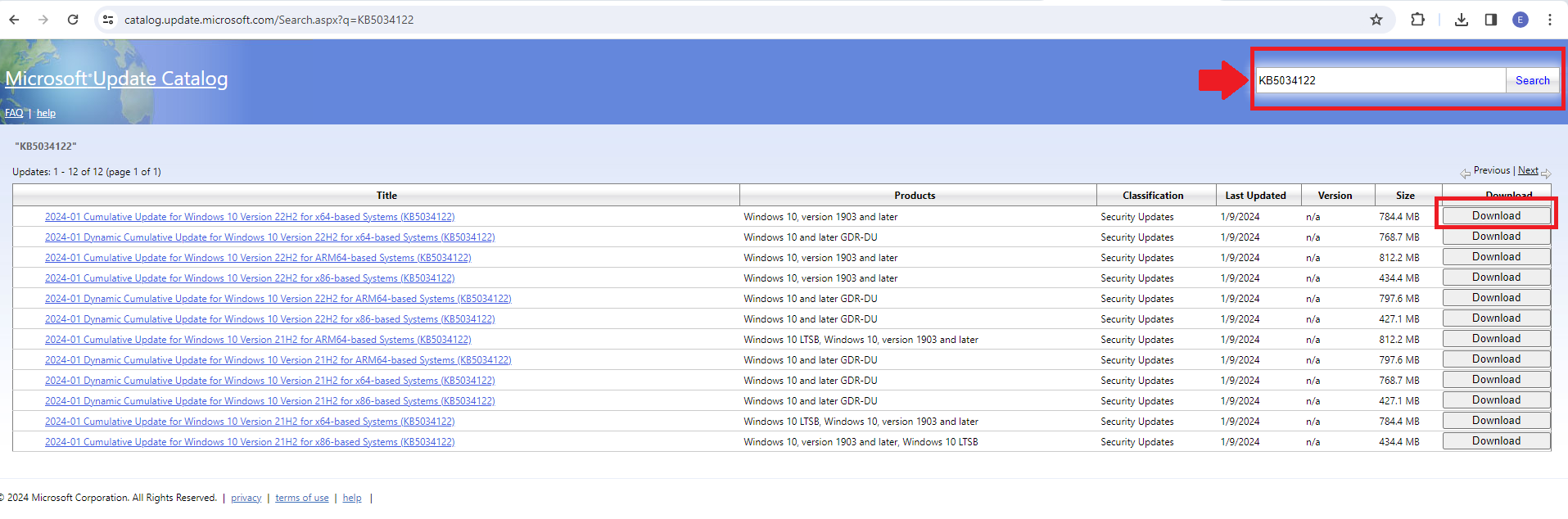The image size is (1568, 519).
Task: Bookmark this page with the star icon
Action: coord(1376,20)
